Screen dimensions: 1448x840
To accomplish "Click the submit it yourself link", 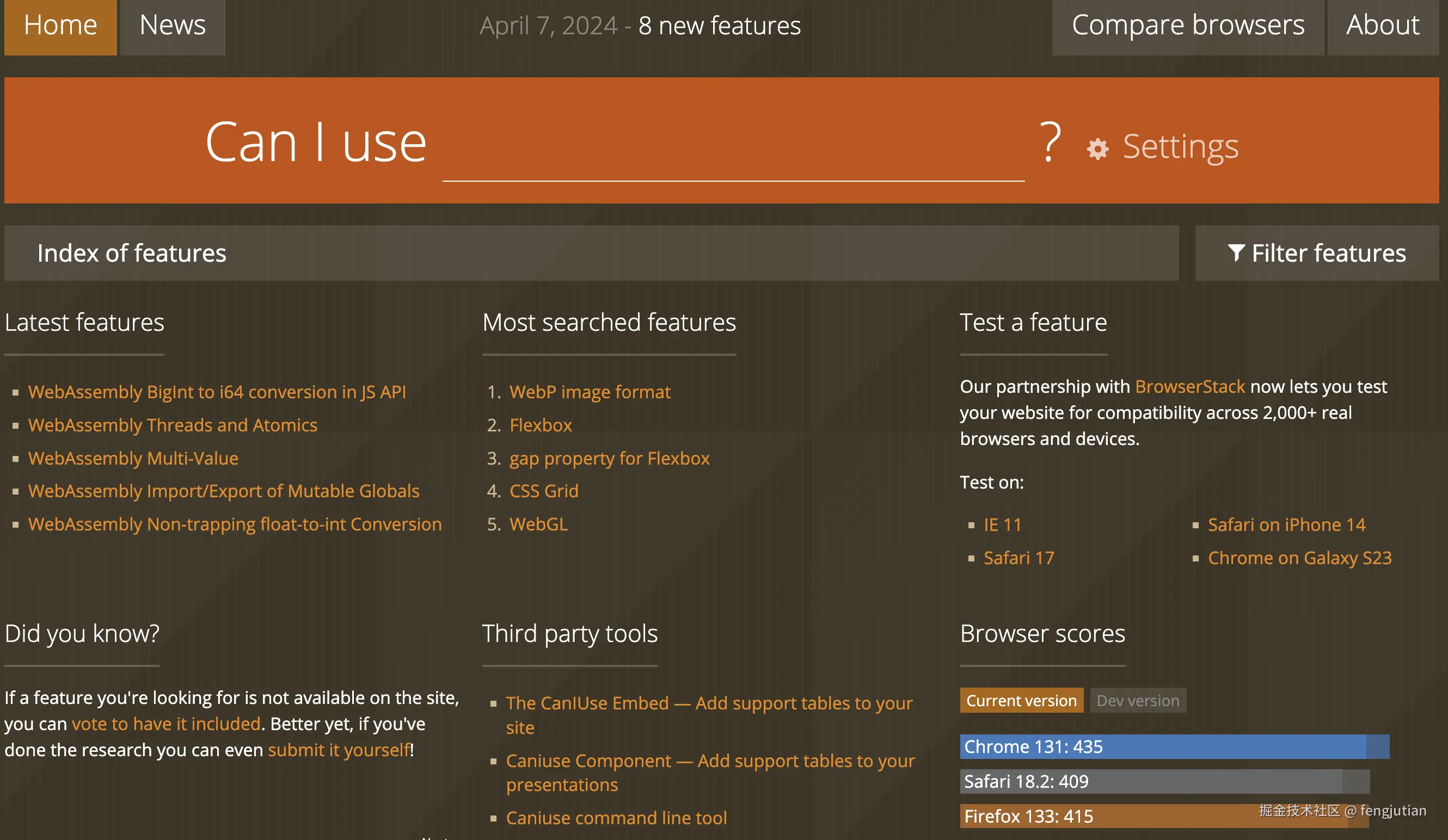I will (339, 750).
